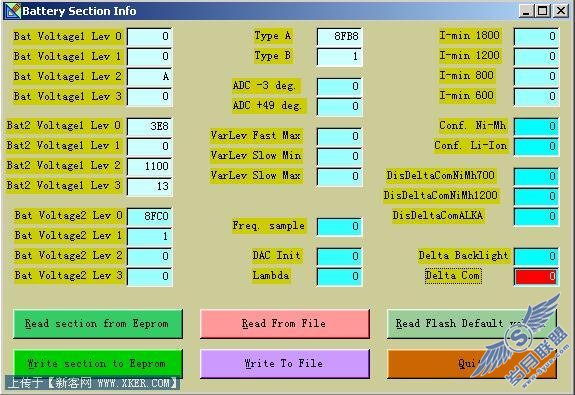
Task: Click Write section to Eeprom button
Action: tap(98, 363)
